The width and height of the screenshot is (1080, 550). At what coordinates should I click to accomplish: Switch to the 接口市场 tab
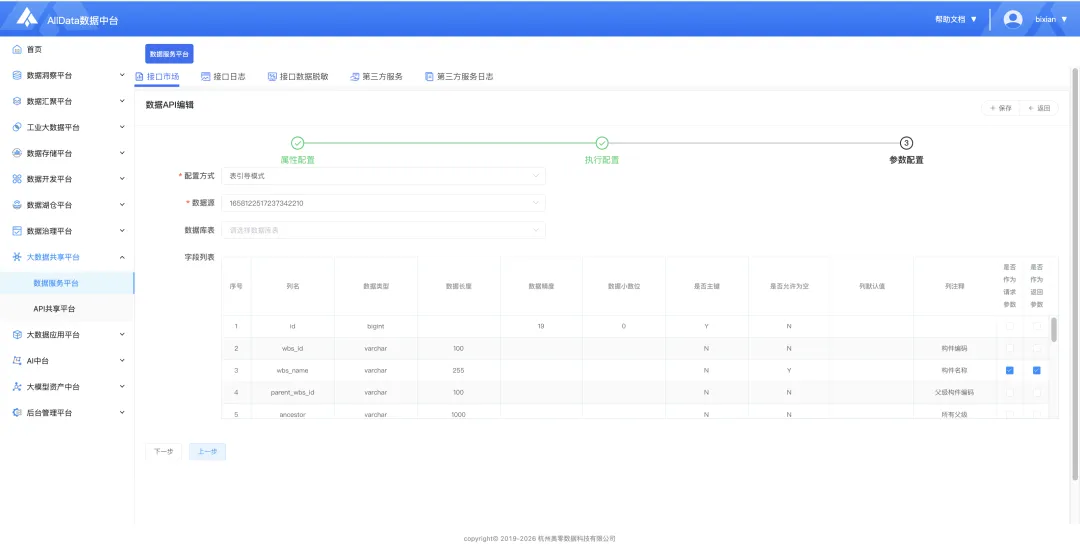(x=157, y=76)
